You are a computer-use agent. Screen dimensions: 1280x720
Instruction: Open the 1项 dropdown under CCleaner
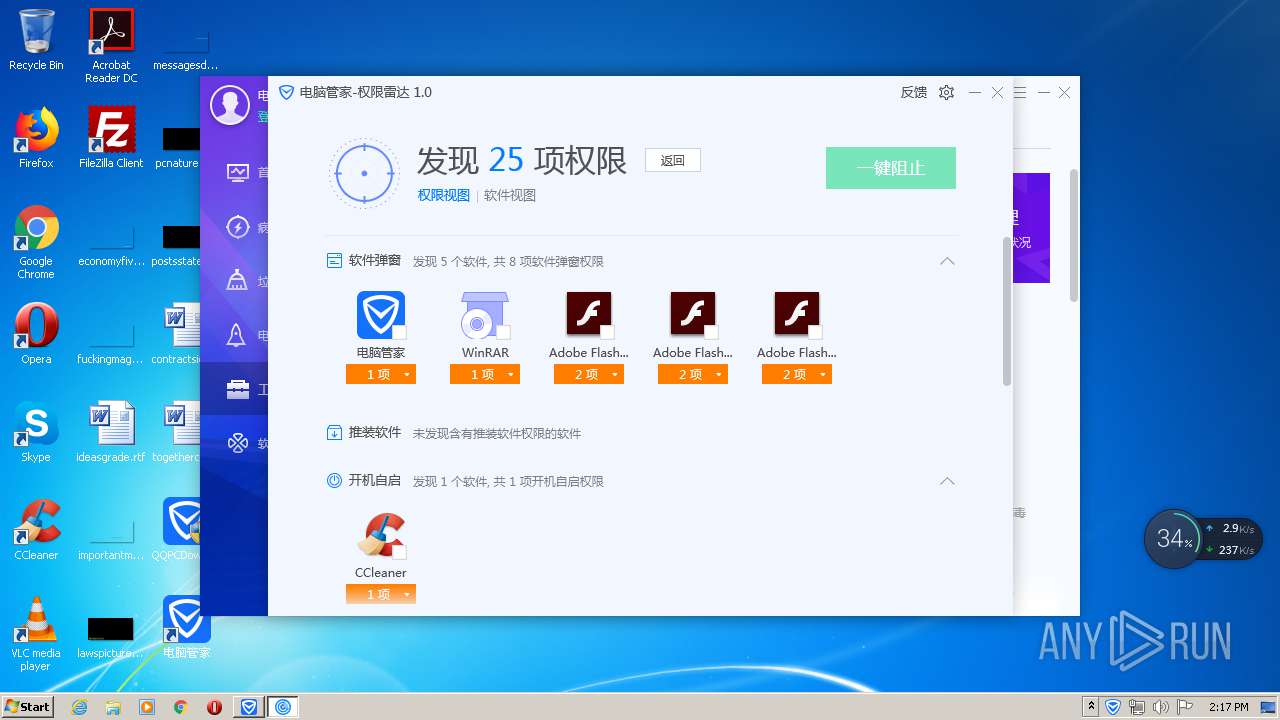[x=381, y=594]
